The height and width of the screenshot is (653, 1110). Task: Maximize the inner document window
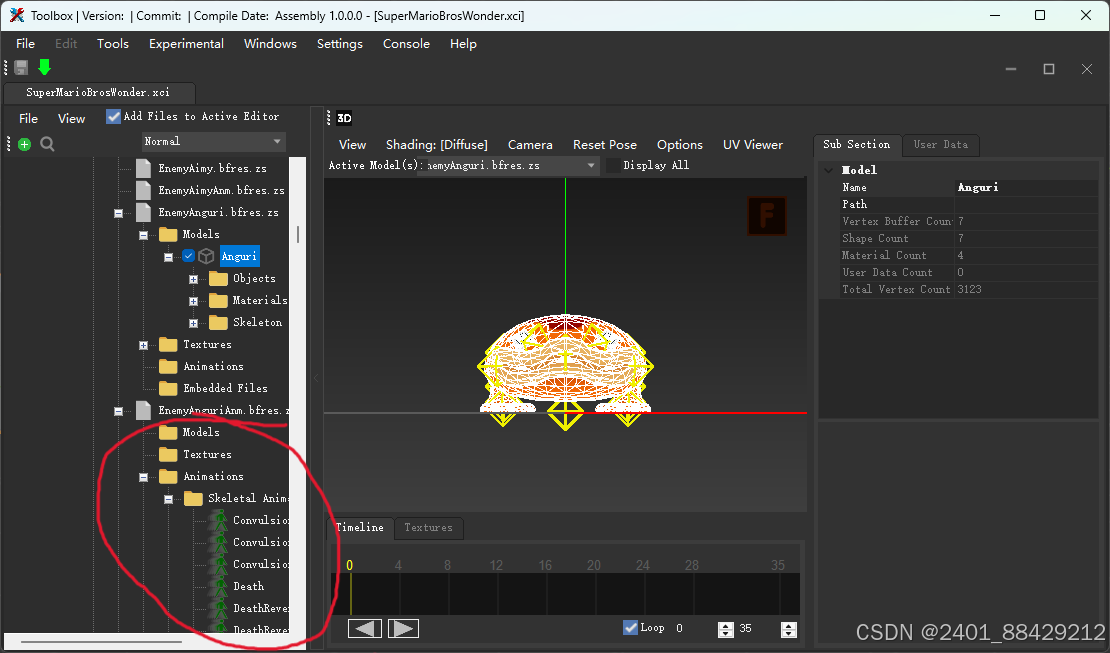click(1049, 69)
